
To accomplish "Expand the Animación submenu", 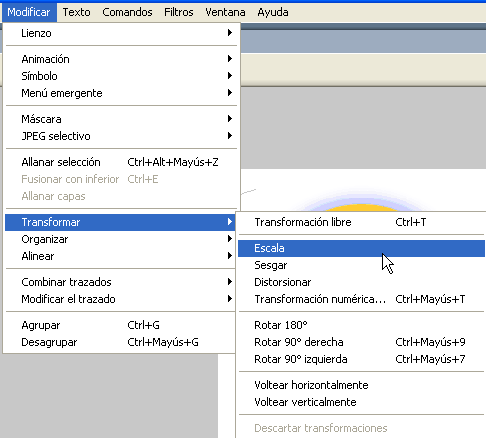I will (x=120, y=59).
